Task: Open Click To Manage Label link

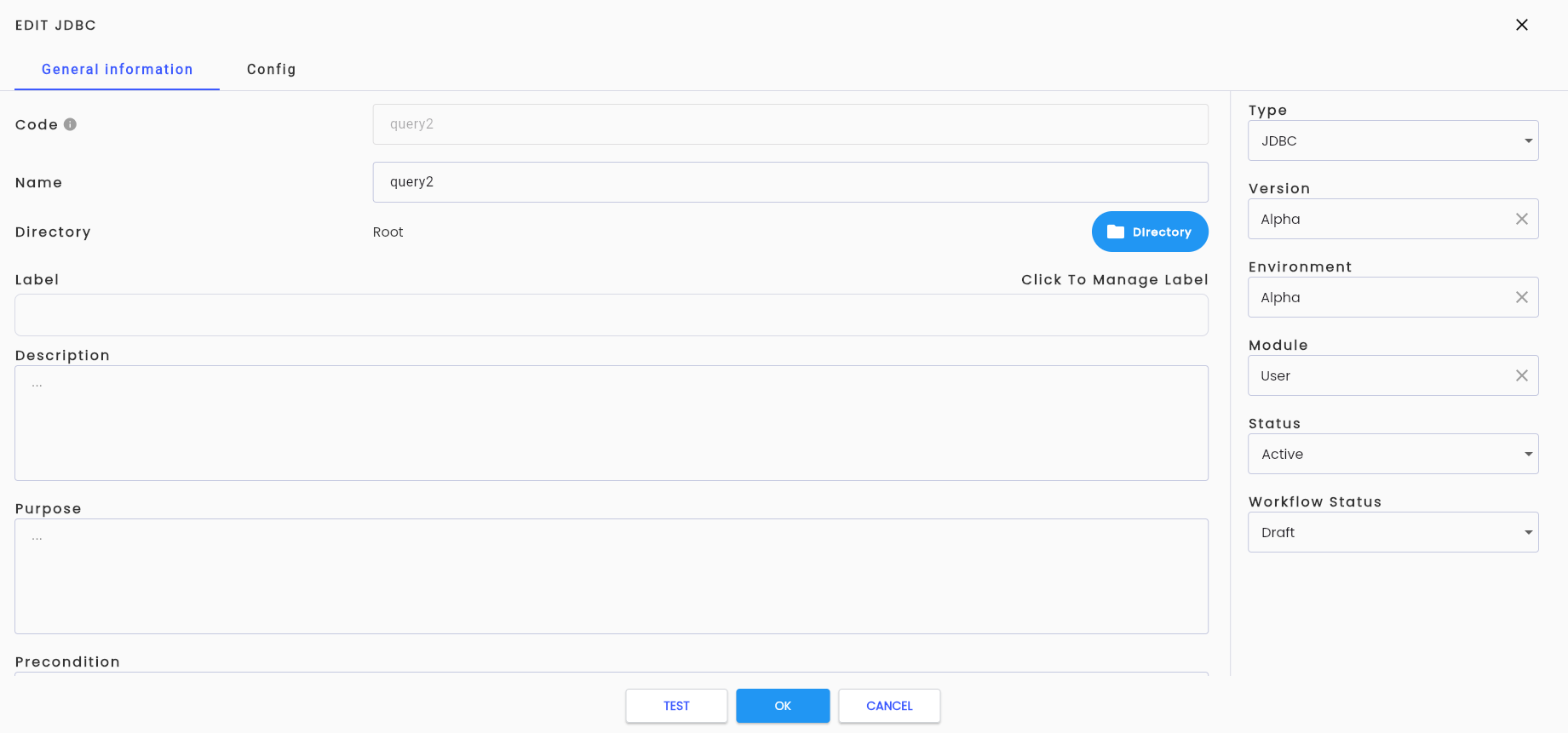Action: point(1115,279)
